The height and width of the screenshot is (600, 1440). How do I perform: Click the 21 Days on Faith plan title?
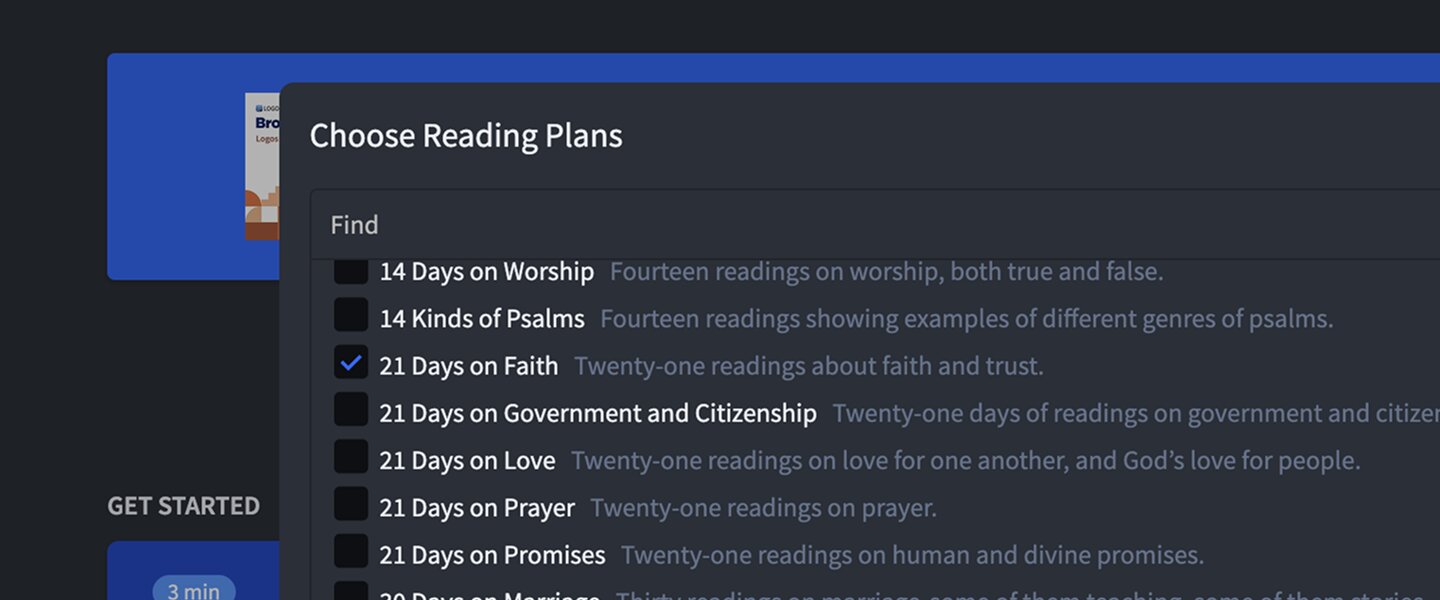466,365
